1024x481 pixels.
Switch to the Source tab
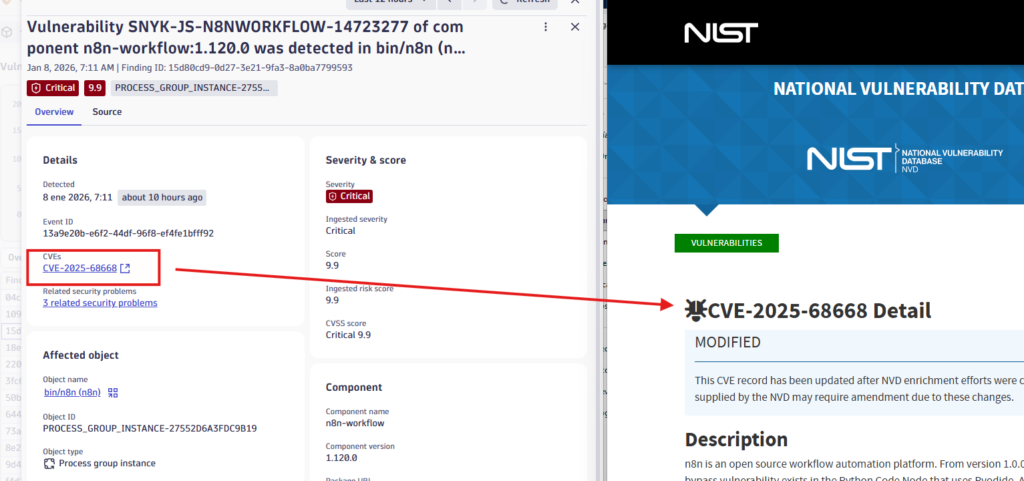click(x=107, y=112)
